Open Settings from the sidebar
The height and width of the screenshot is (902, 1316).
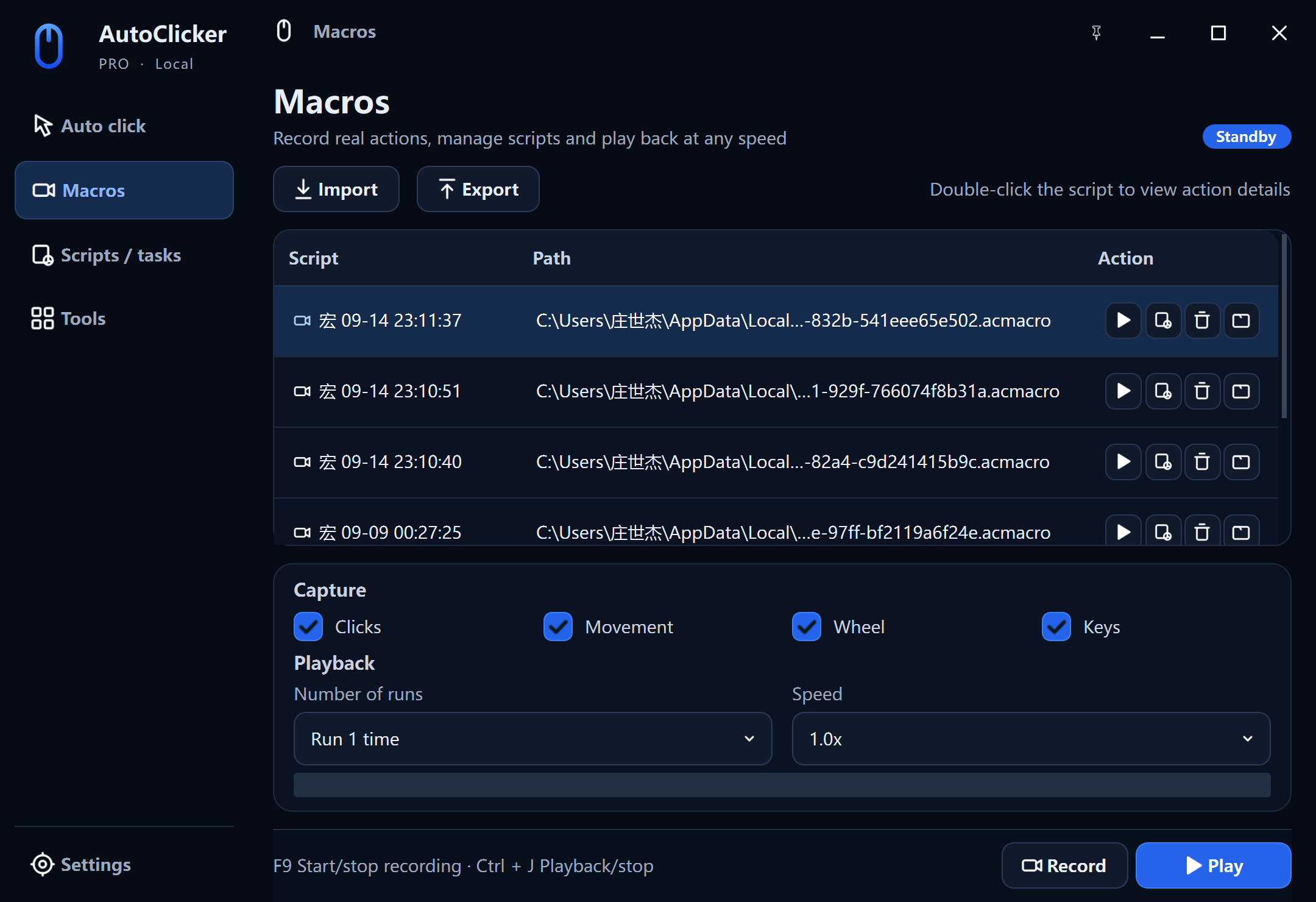coord(124,864)
